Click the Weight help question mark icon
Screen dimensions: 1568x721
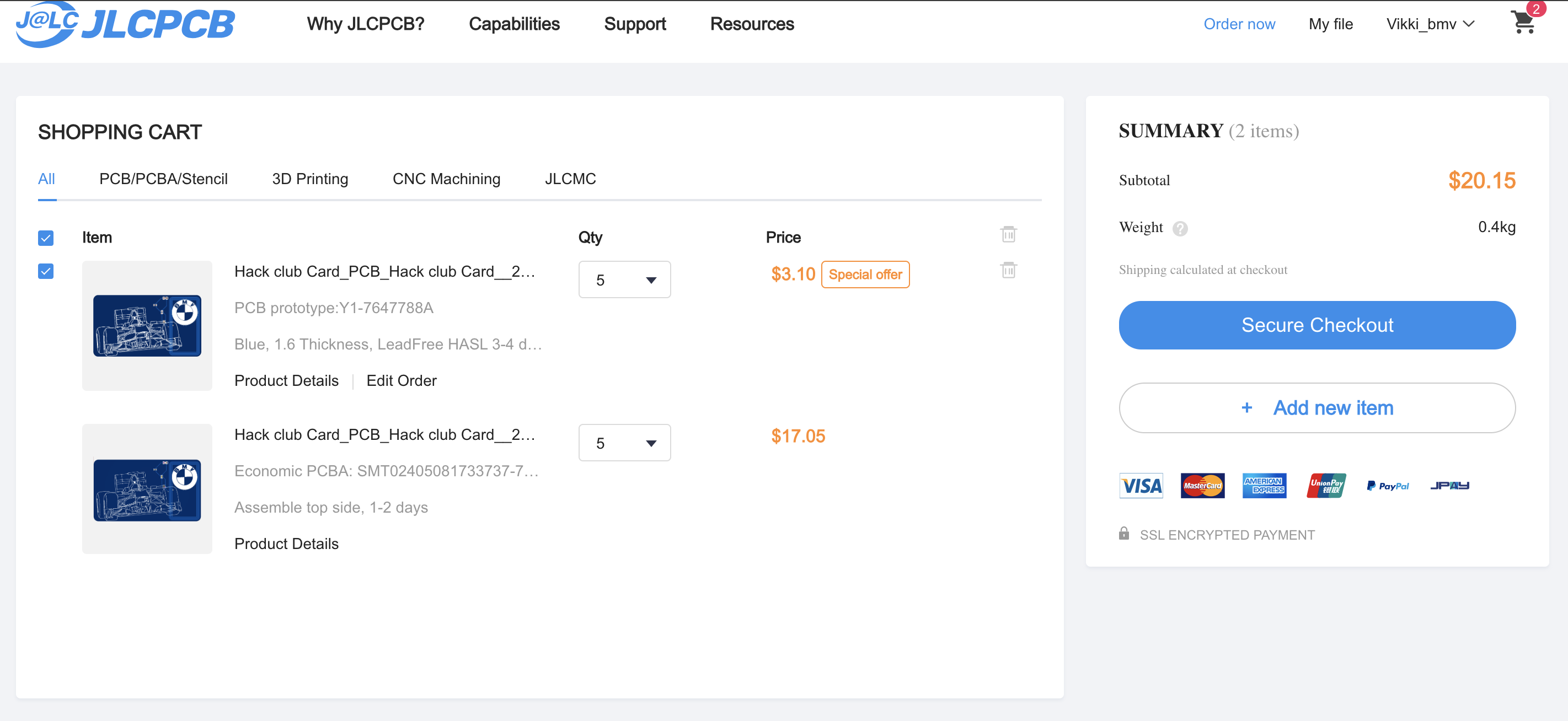coord(1180,228)
